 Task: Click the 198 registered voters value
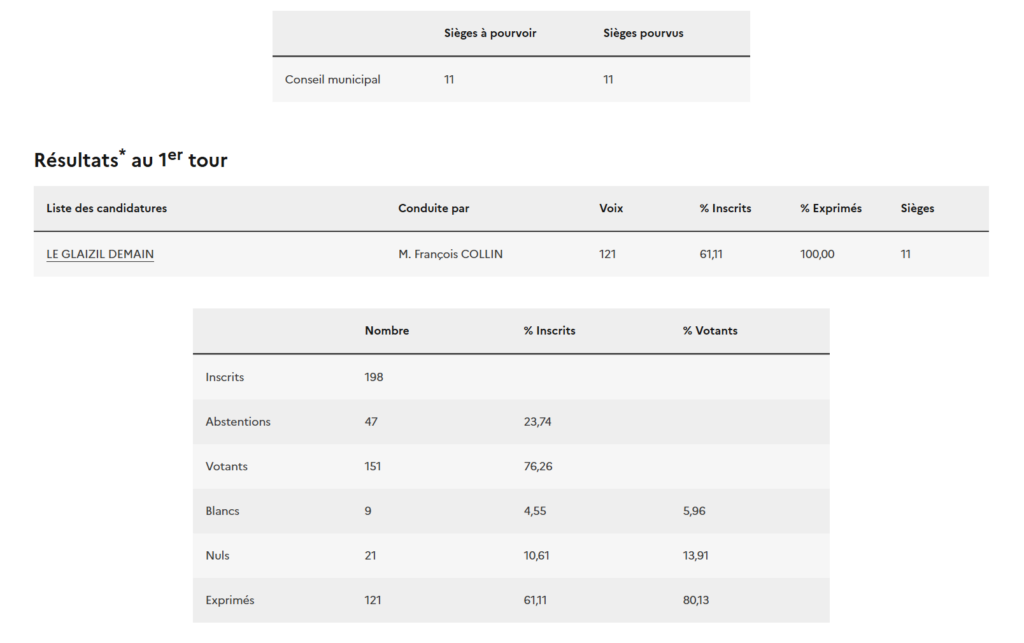click(x=374, y=377)
